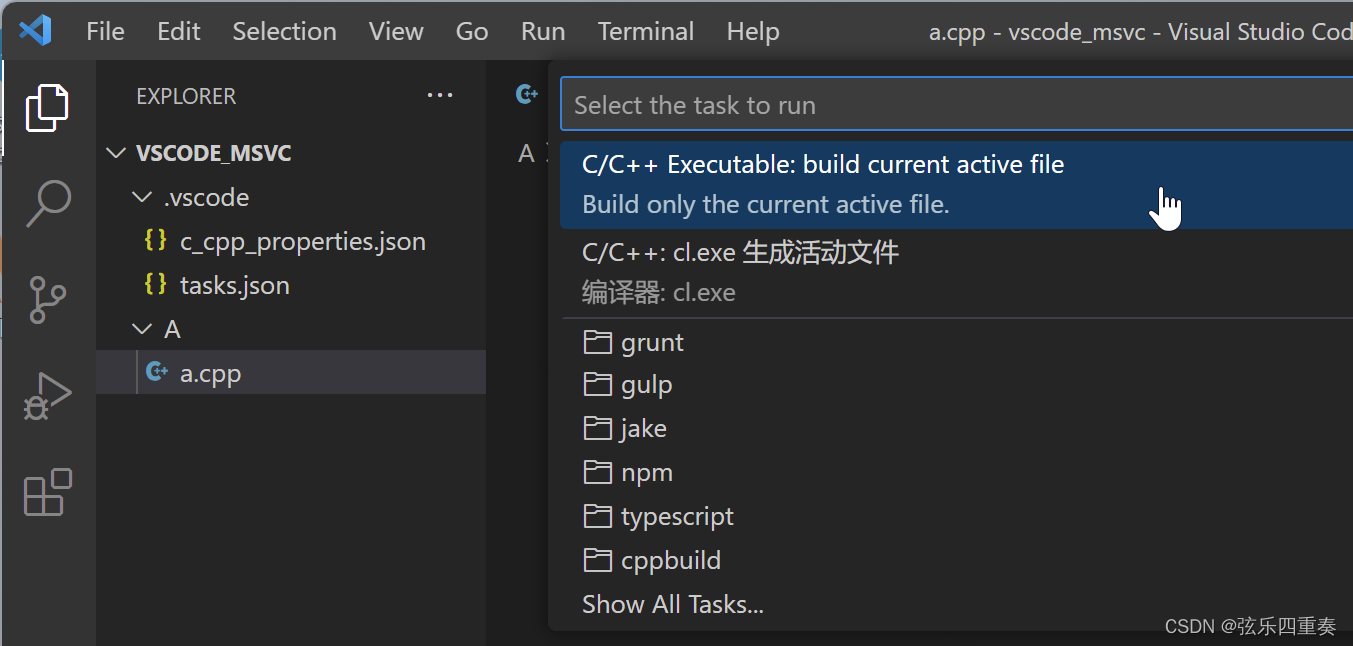Expand the npm task folder
Viewport: 1353px width, 646px height.
(x=646, y=472)
